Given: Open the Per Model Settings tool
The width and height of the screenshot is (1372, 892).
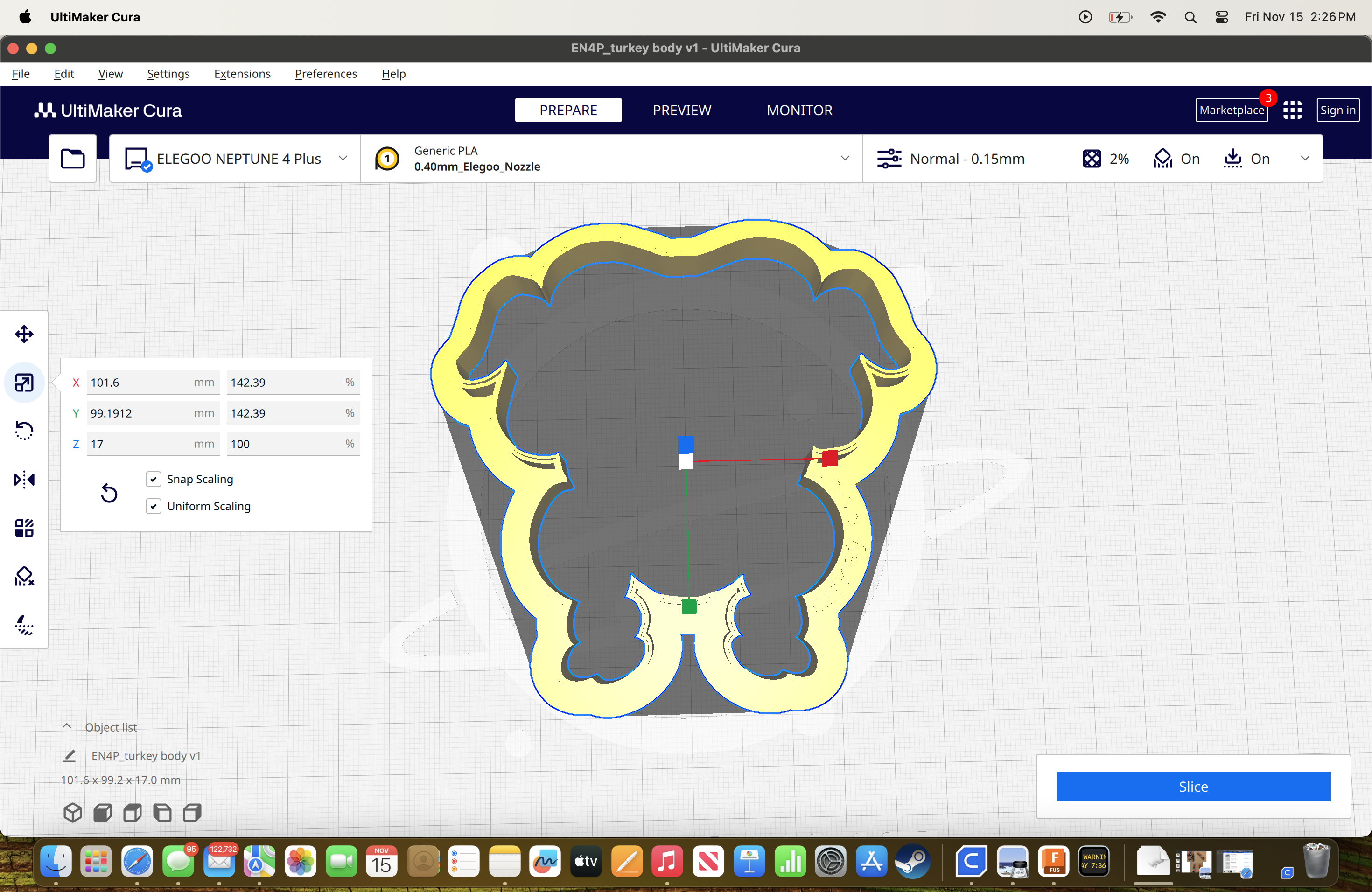Looking at the screenshot, I should click(x=24, y=528).
